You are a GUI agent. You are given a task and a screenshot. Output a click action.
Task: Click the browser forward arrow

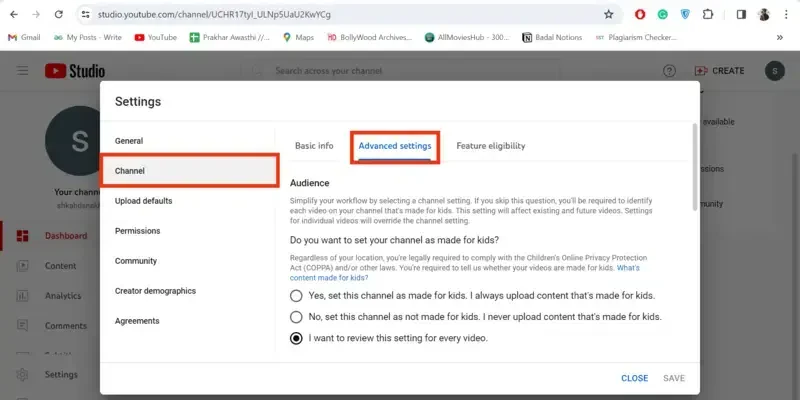[x=36, y=15]
